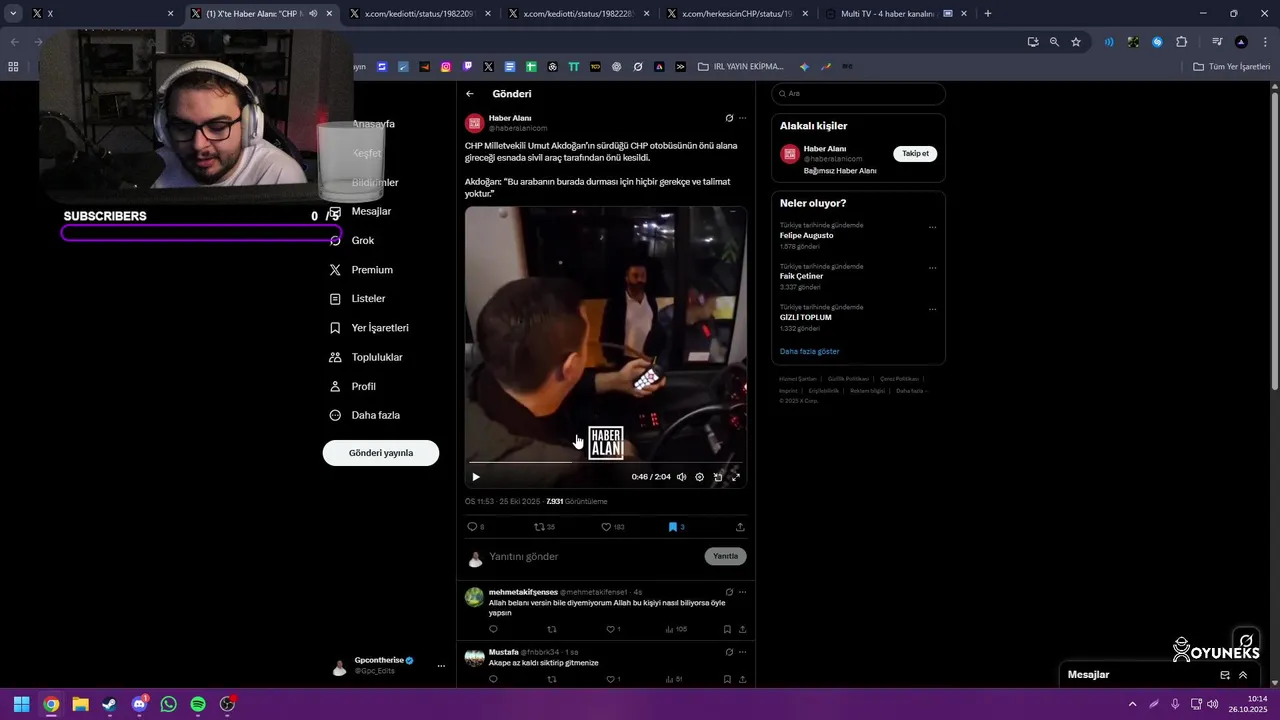The width and height of the screenshot is (1280, 720).
Task: Open the GİZLİ TOPLUM trending topic
Action: pyautogui.click(x=806, y=317)
